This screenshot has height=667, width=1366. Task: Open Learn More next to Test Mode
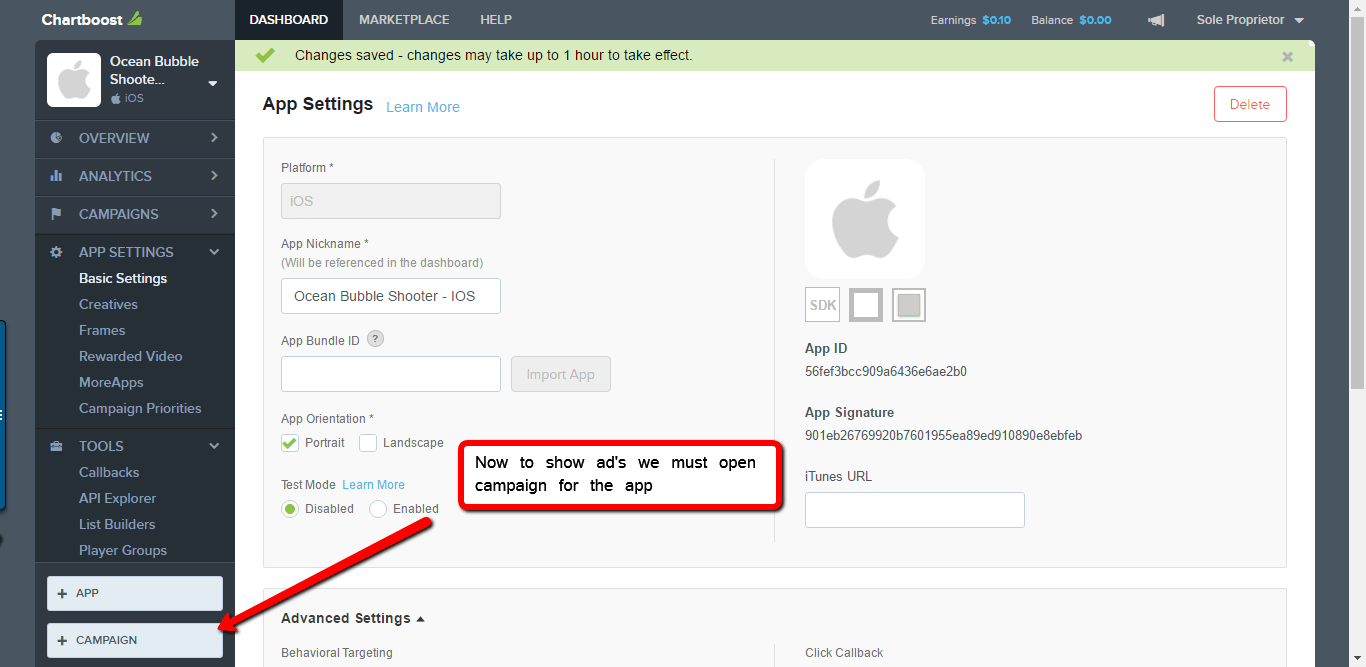(x=373, y=485)
